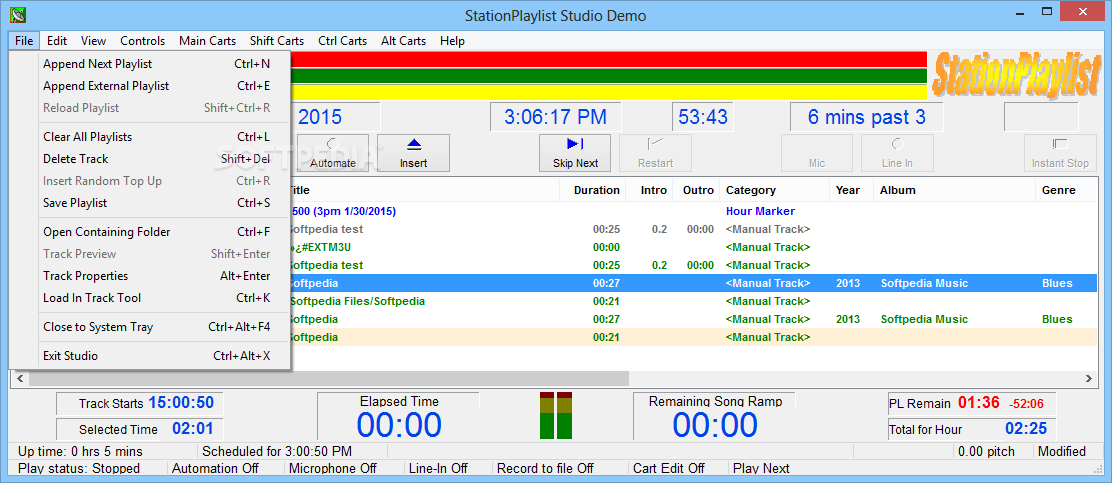Click the 6 mins past 3 display
1112x483 pixels.
867,116
